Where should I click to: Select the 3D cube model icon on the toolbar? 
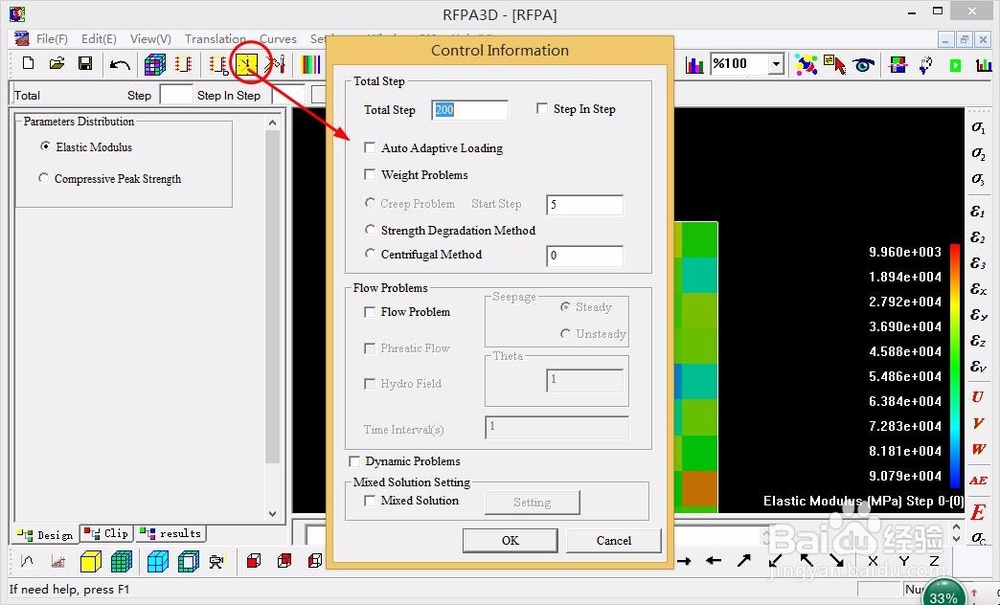[154, 63]
